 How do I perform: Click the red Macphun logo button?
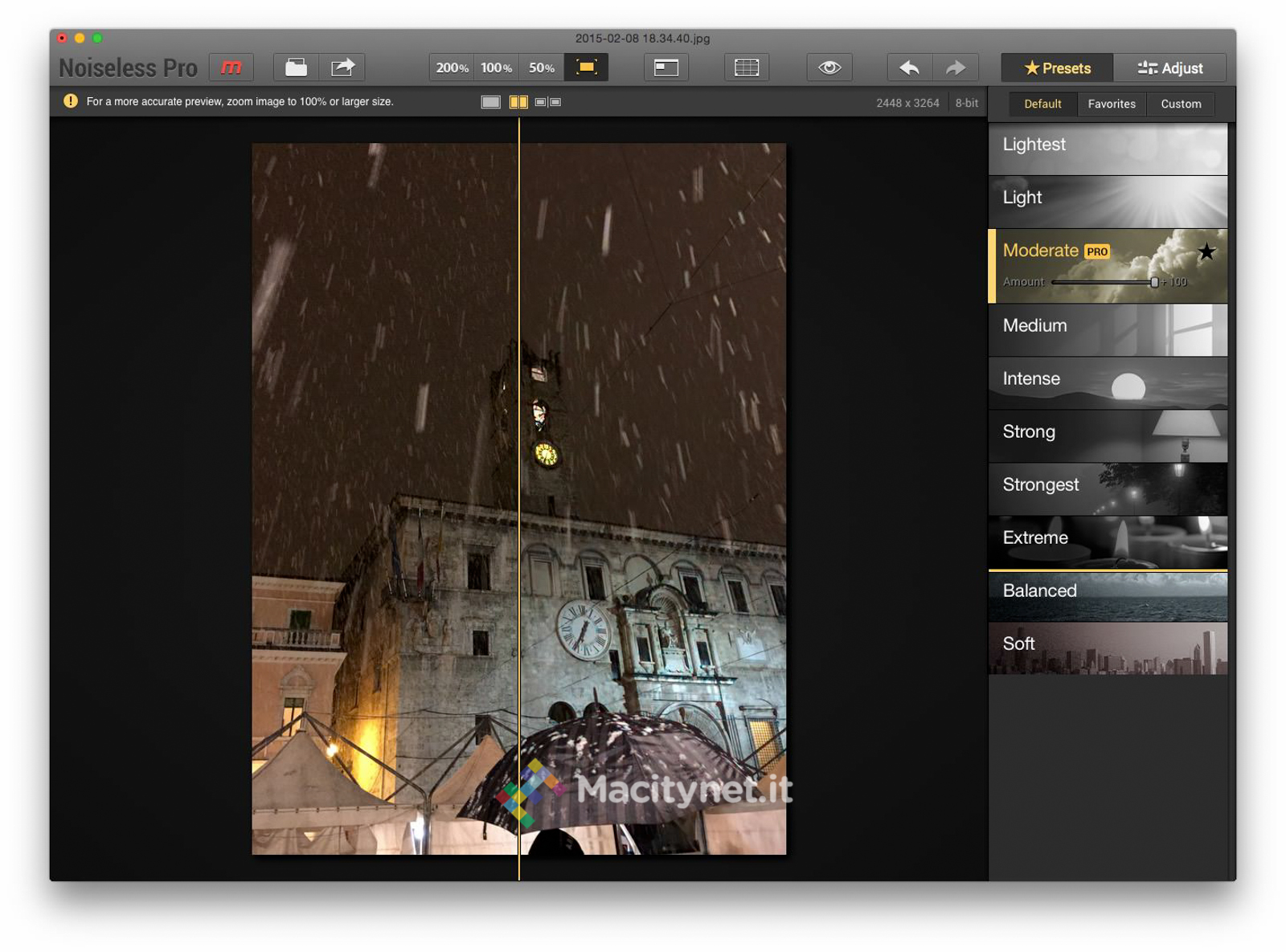tap(231, 67)
